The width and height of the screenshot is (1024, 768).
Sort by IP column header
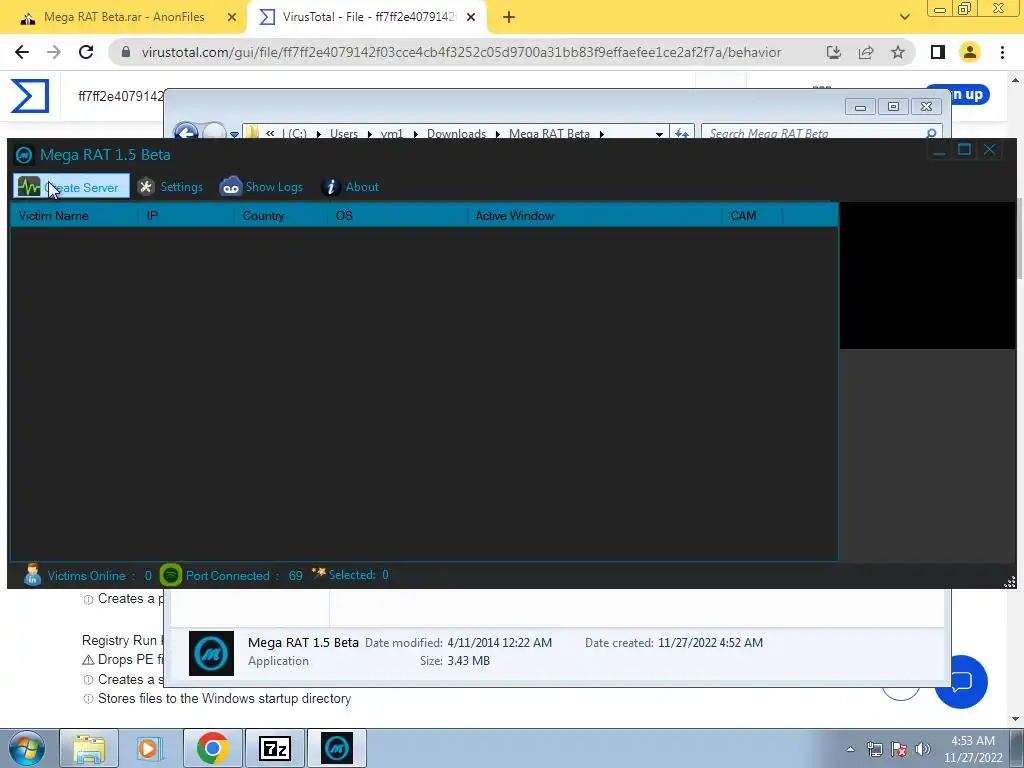click(186, 216)
